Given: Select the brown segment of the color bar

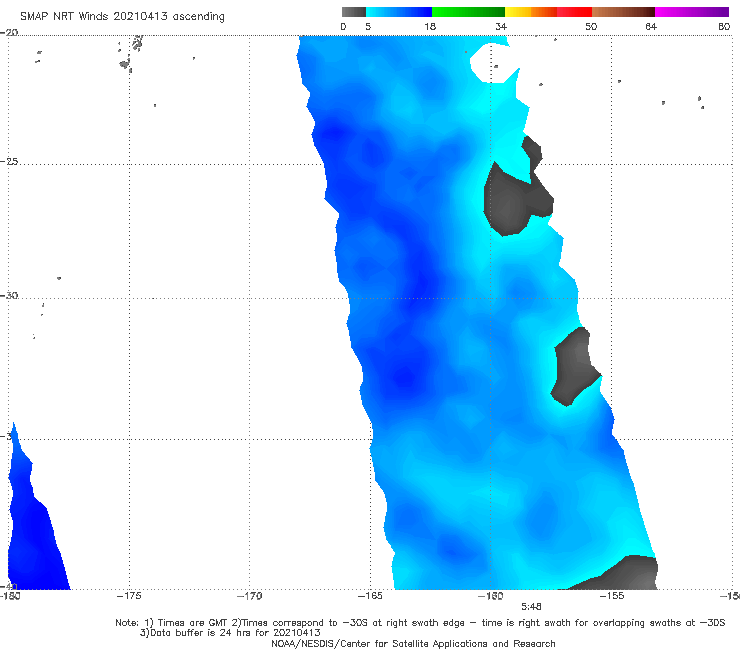Looking at the screenshot, I should click(x=623, y=12).
